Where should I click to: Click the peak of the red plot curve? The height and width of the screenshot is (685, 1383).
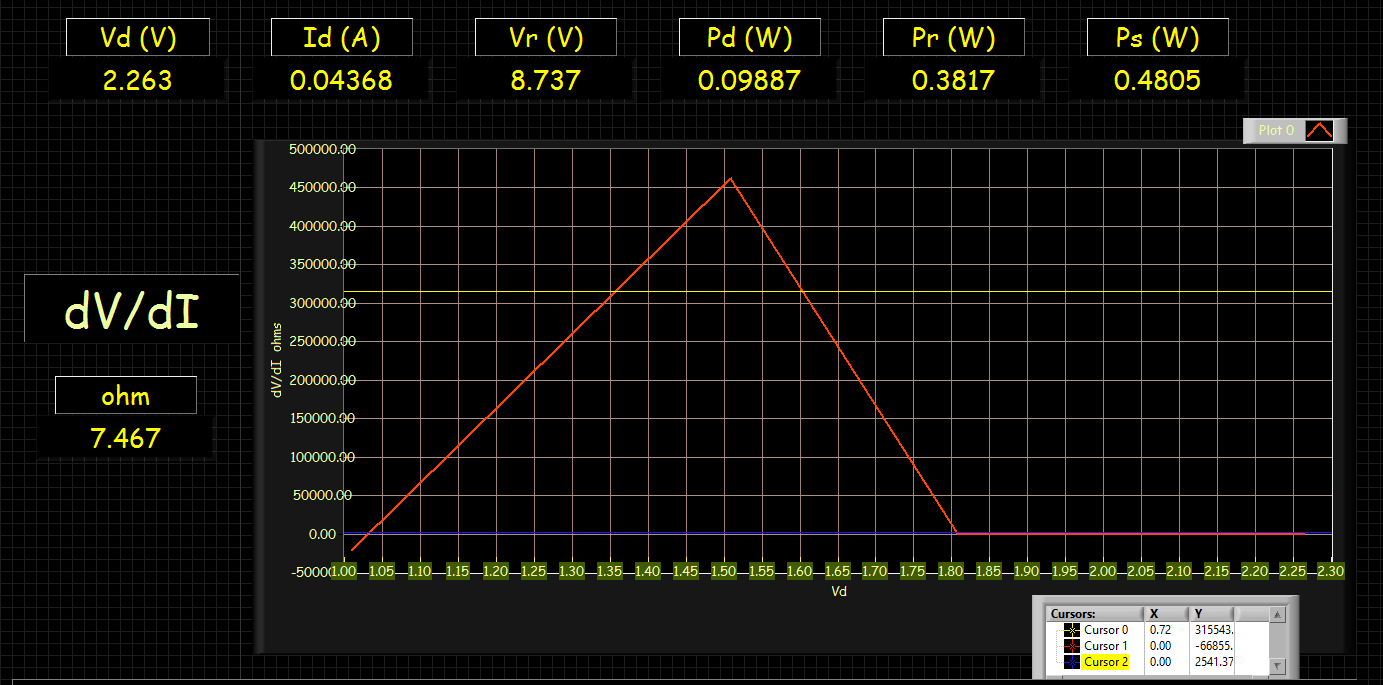[730, 179]
